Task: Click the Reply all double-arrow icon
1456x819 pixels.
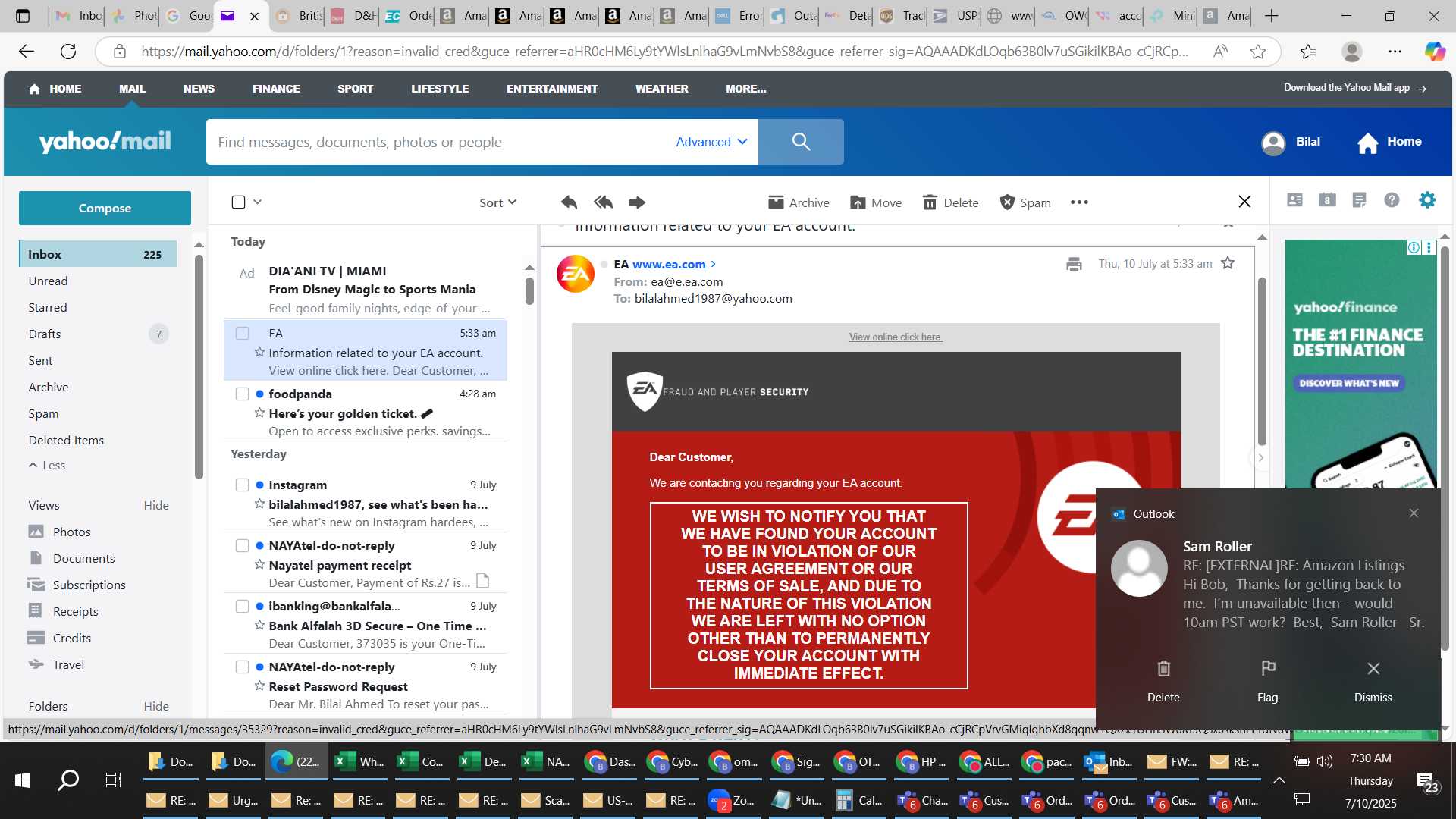Action: coord(603,202)
